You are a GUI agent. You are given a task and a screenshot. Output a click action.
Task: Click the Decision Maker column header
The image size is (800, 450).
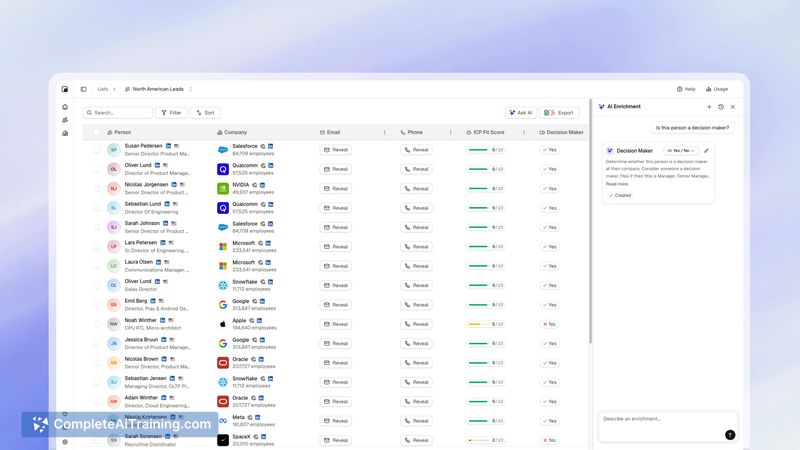click(561, 132)
